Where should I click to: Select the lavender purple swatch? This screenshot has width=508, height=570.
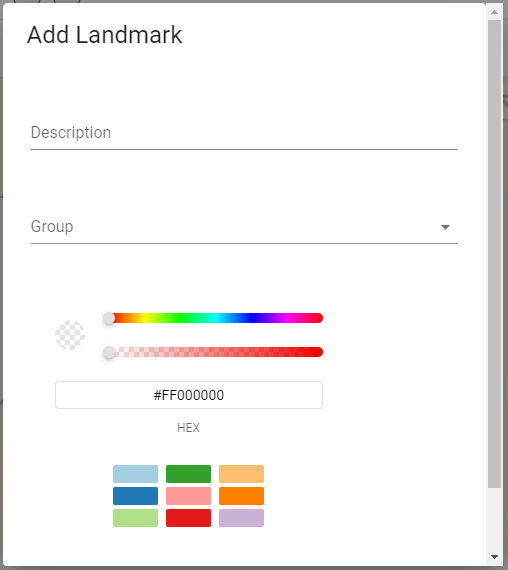(241, 518)
